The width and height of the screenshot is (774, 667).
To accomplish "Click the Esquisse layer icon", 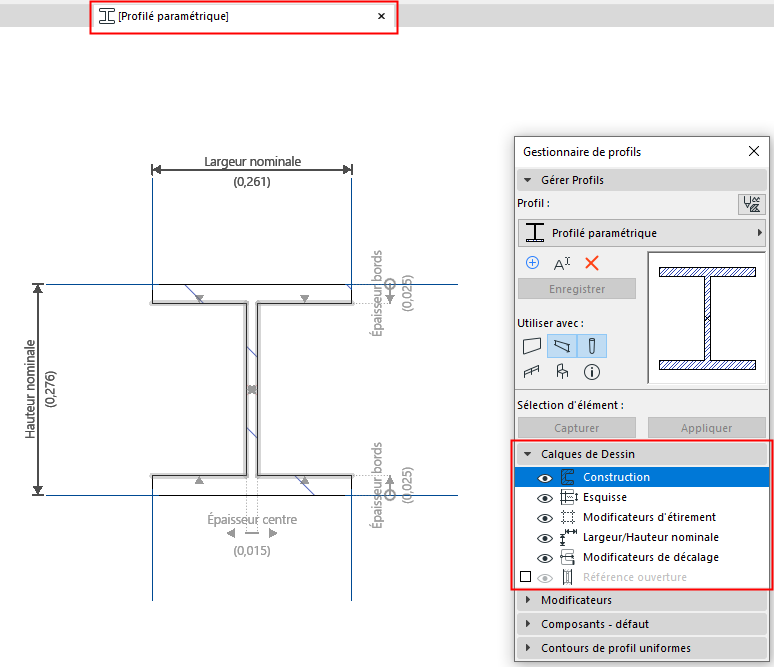I will pos(569,497).
